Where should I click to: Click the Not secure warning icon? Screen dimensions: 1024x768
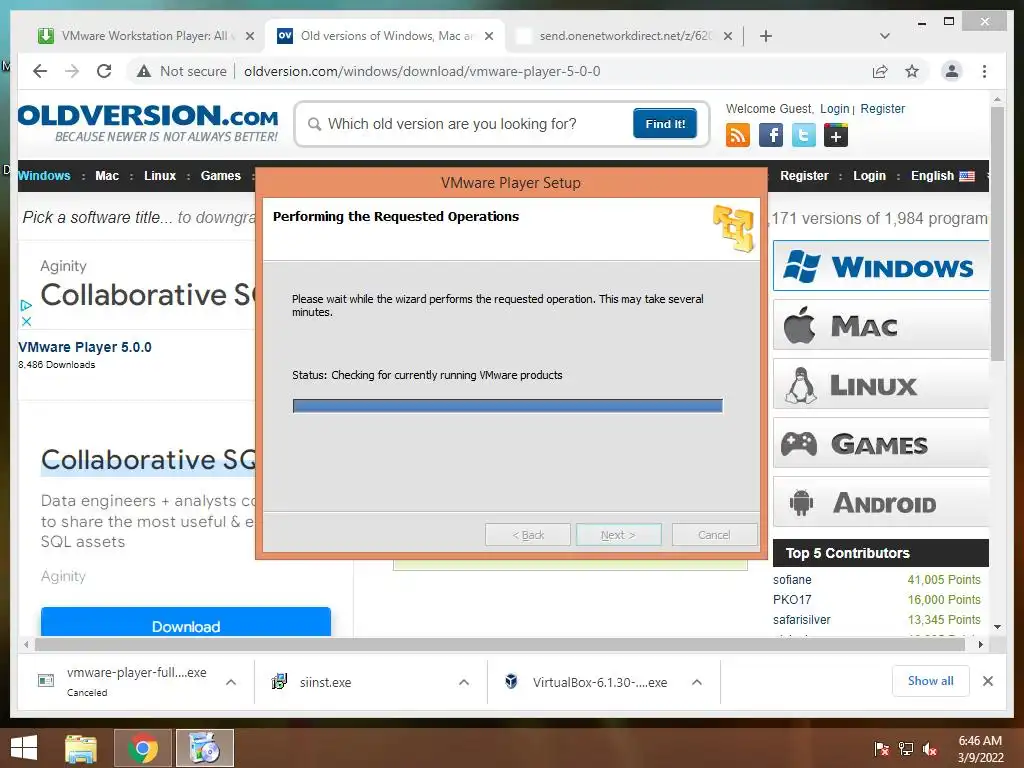click(144, 71)
